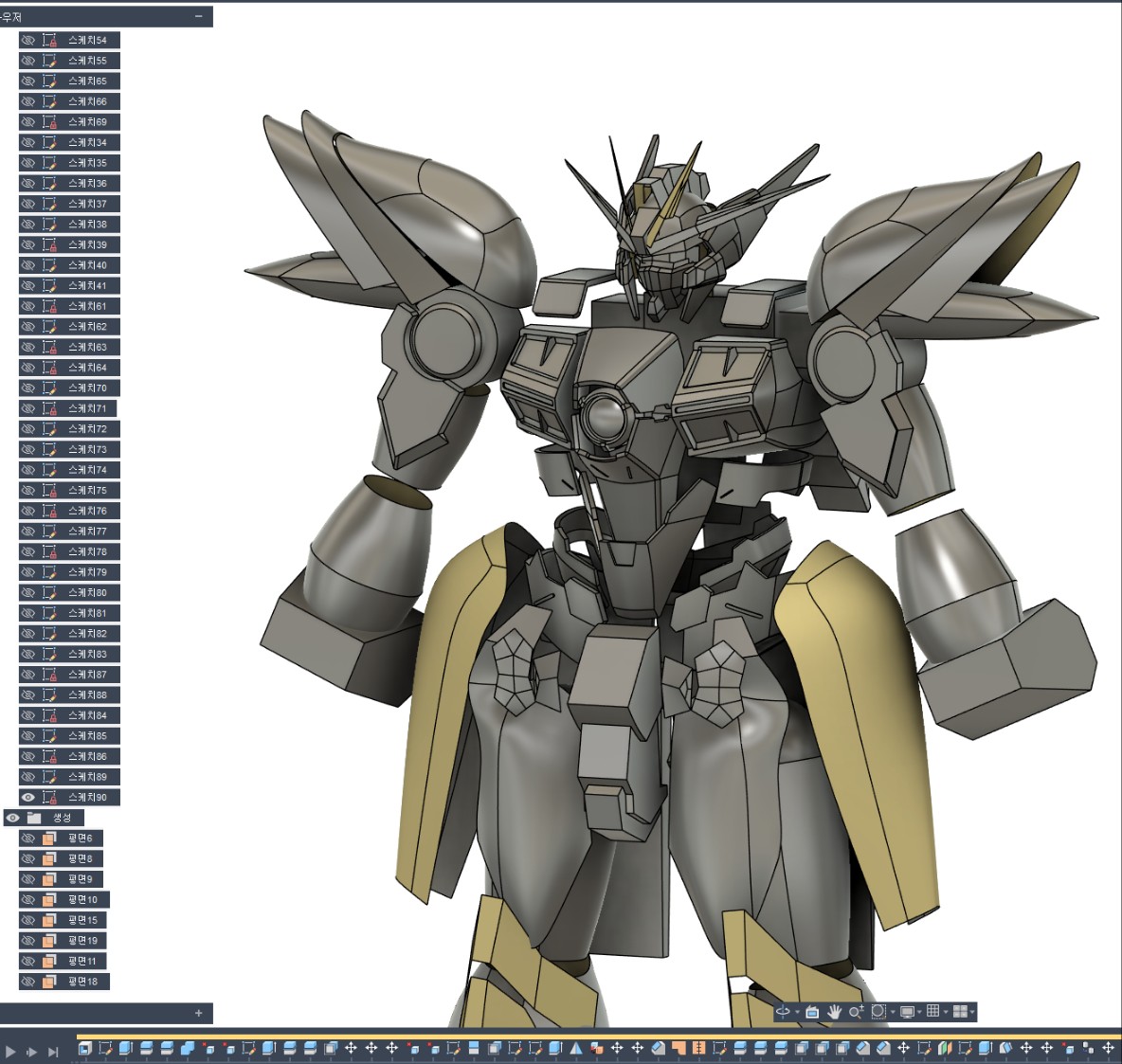Screen dimensions: 1122x1064
Task: Collapse the browser panel with minus button
Action: click(198, 17)
